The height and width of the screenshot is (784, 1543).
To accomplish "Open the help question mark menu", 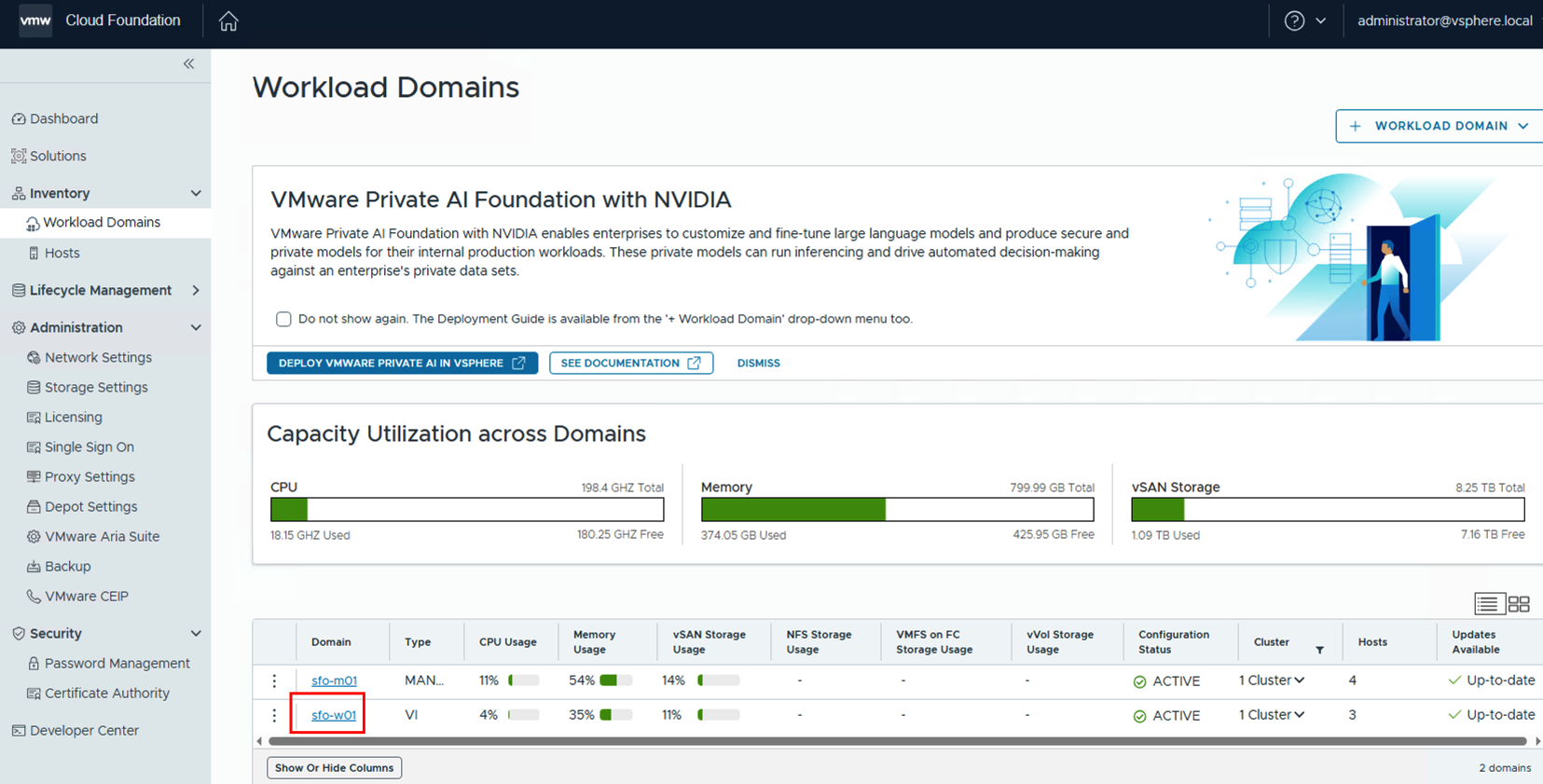I will tap(1294, 21).
